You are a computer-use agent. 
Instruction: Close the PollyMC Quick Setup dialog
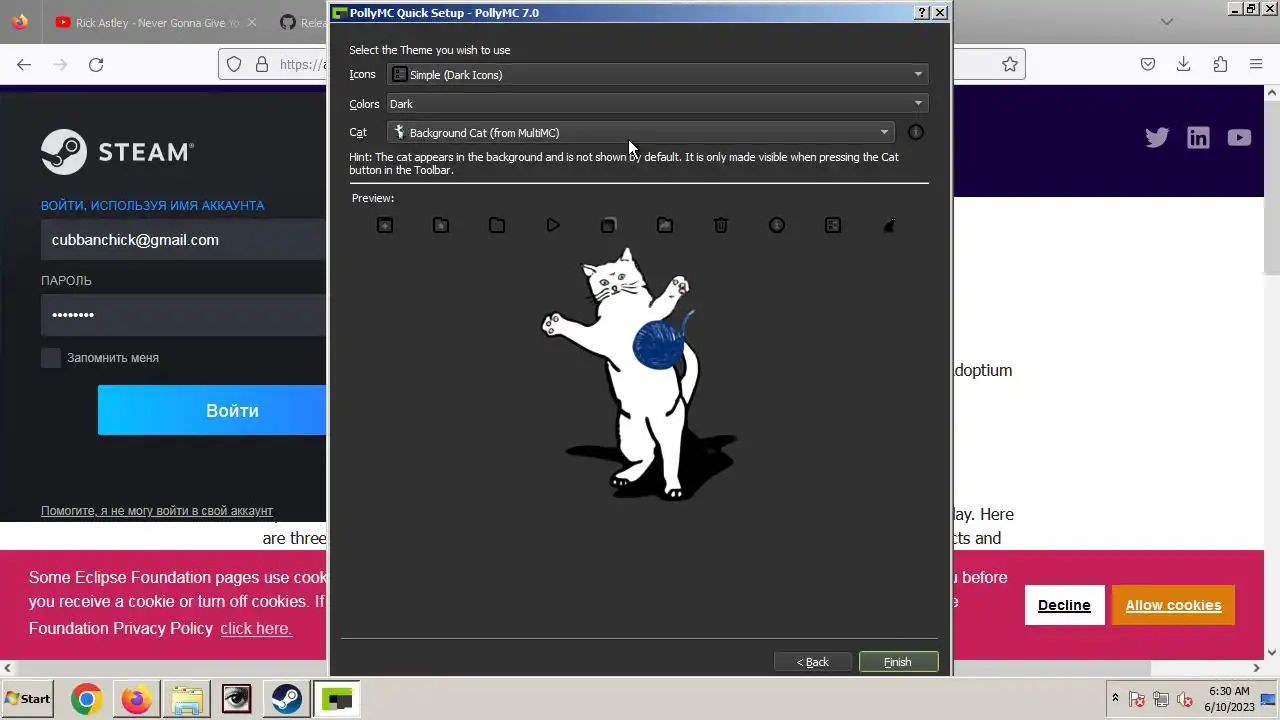[940, 13]
